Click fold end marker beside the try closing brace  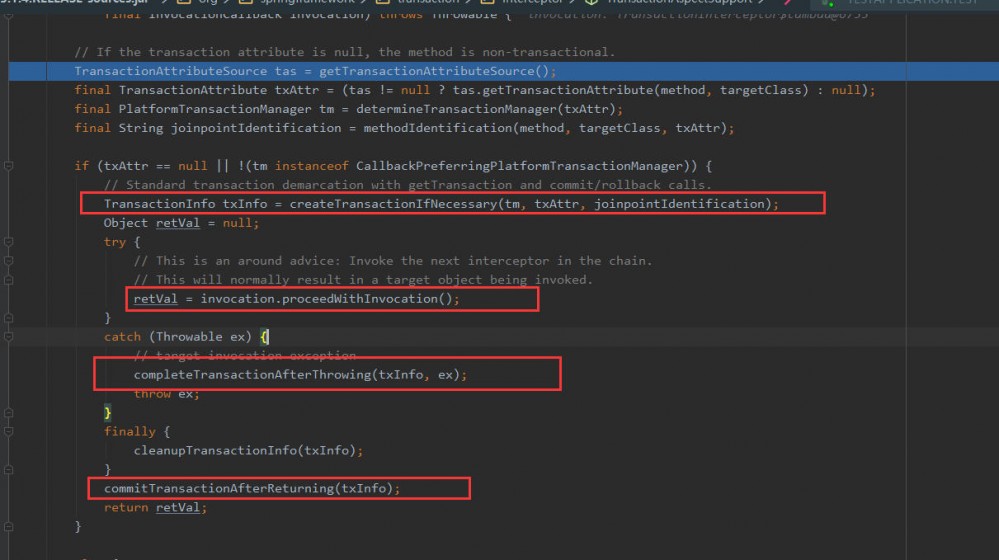click(x=8, y=317)
